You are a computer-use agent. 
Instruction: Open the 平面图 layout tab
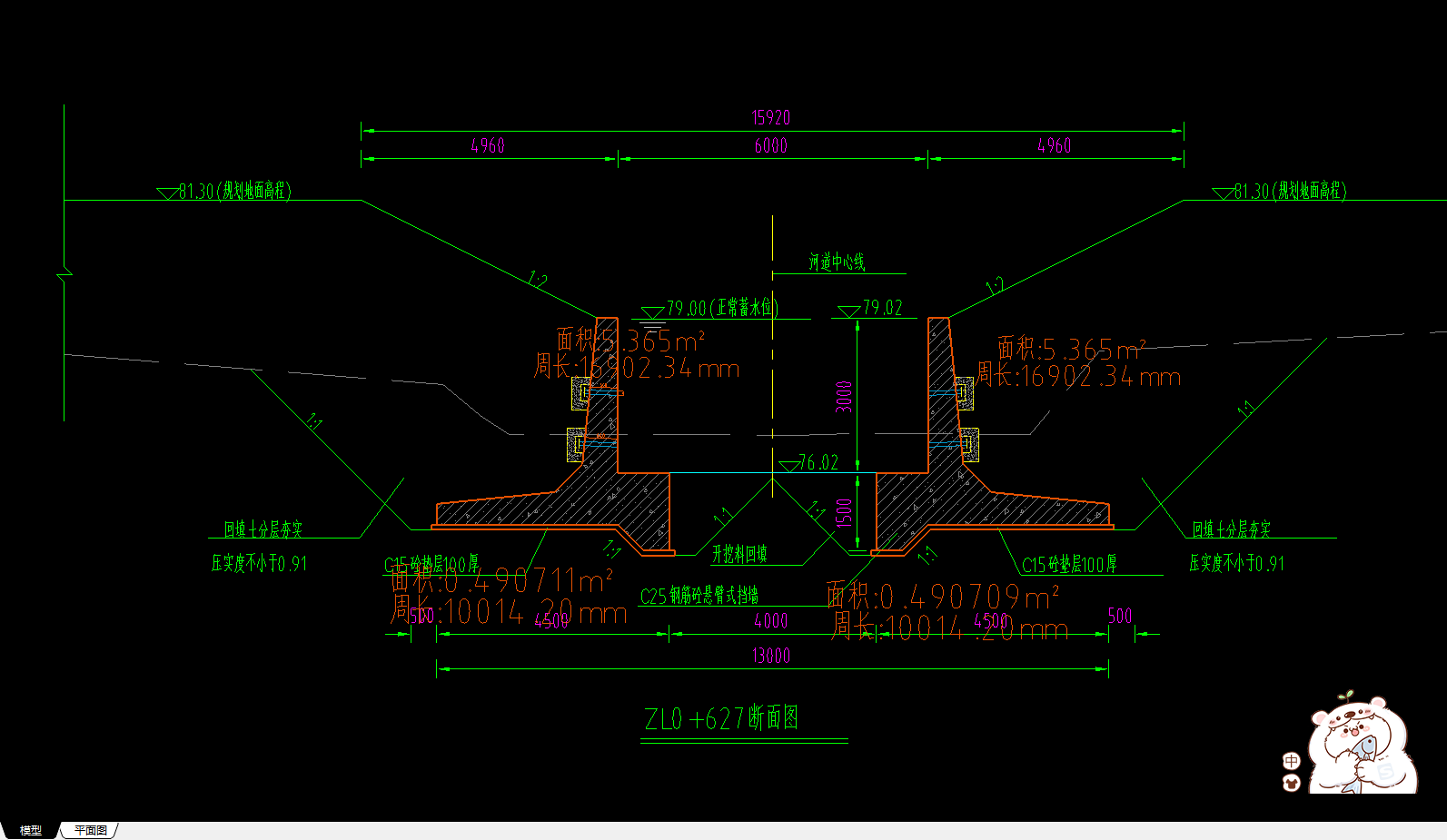point(91,830)
